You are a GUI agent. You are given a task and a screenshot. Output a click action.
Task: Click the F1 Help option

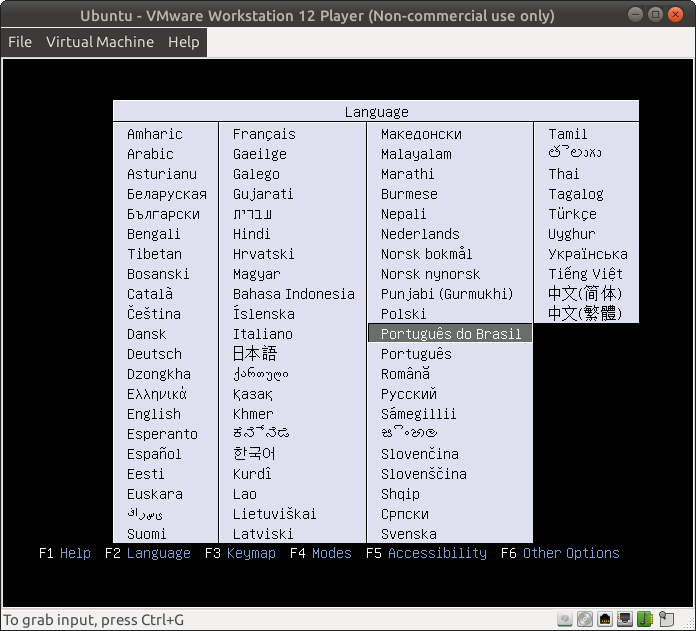click(x=65, y=553)
